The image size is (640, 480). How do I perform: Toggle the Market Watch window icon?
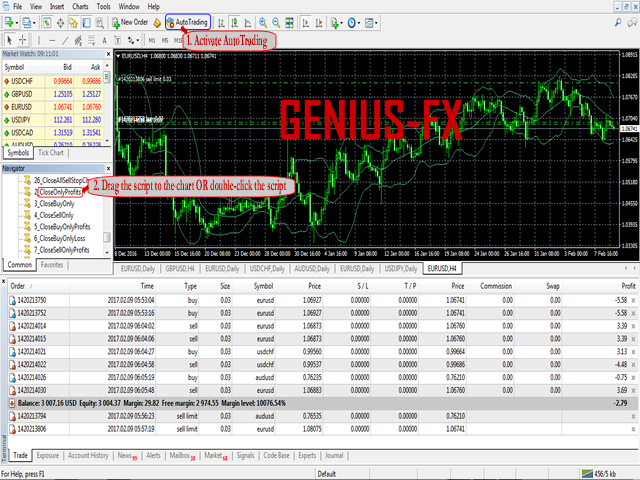click(47, 22)
